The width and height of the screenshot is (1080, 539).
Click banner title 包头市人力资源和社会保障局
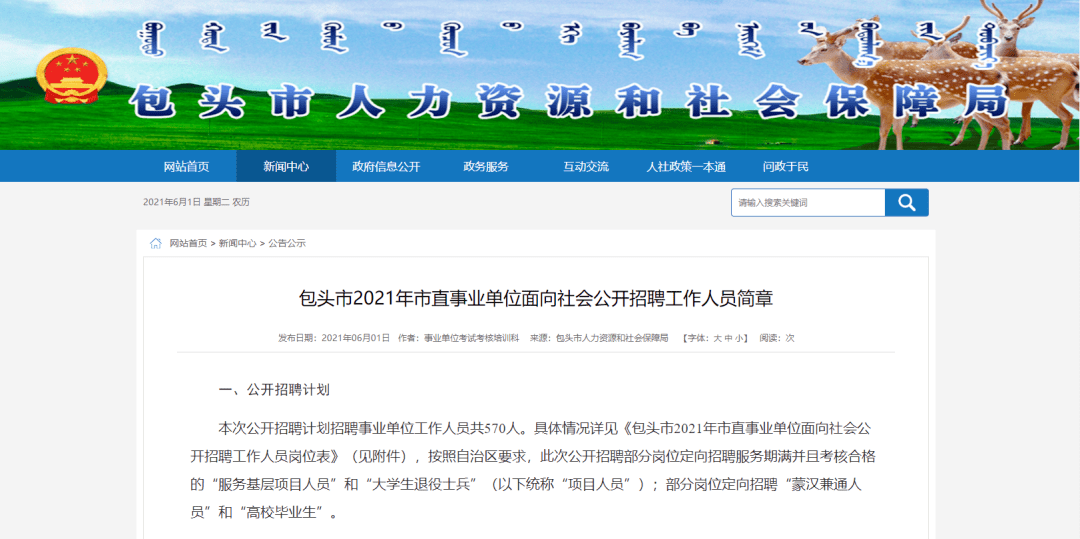point(570,103)
